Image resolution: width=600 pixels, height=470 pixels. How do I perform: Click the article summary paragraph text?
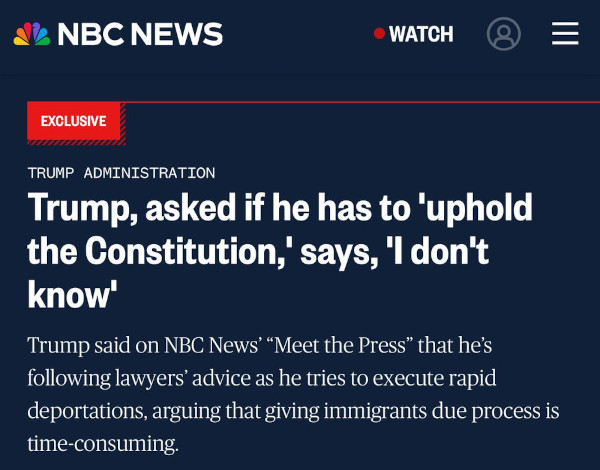pos(293,394)
